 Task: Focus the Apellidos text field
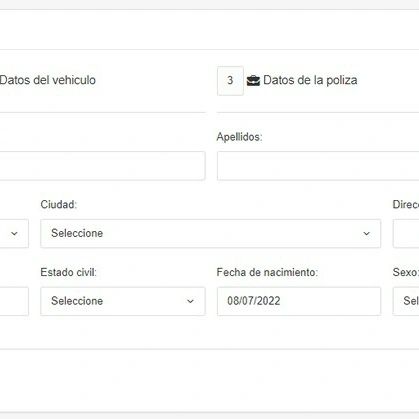pyautogui.click(x=318, y=166)
